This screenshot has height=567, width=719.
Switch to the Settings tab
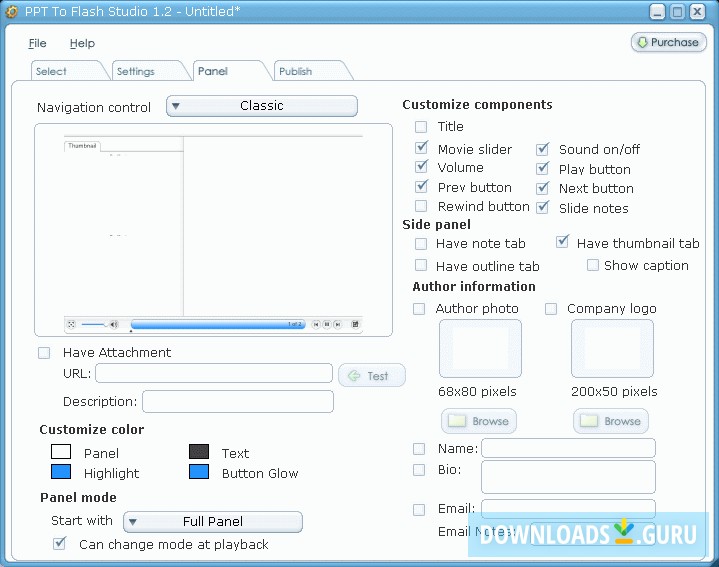point(150,71)
